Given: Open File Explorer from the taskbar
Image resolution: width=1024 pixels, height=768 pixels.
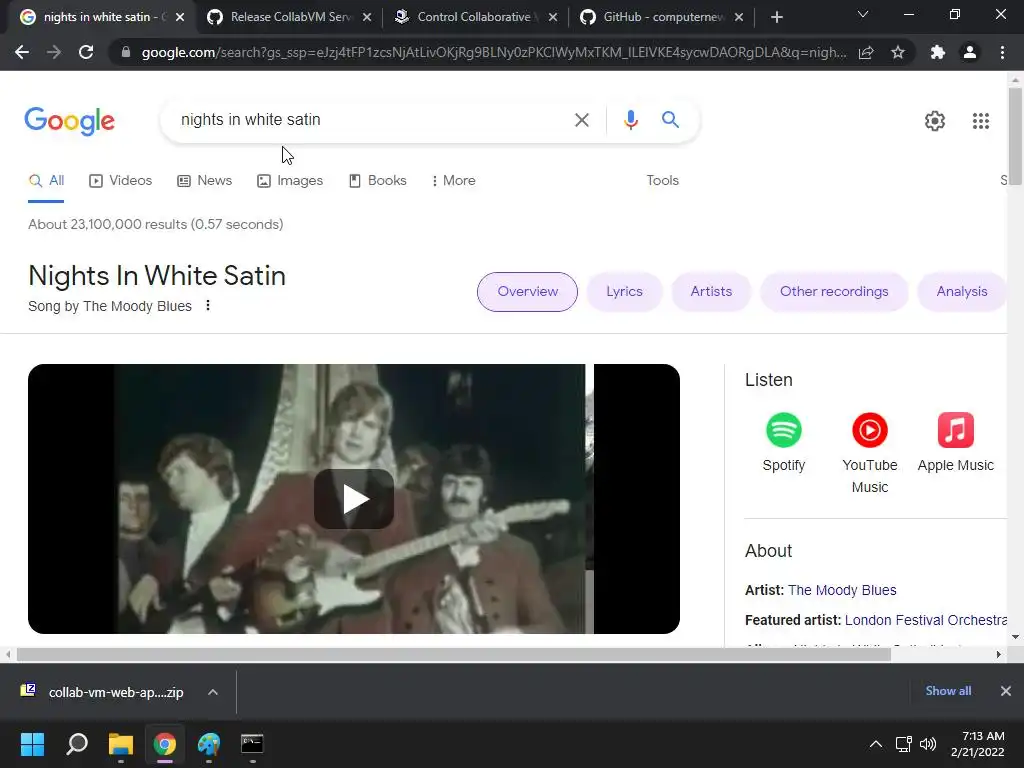Looking at the screenshot, I should [x=121, y=744].
